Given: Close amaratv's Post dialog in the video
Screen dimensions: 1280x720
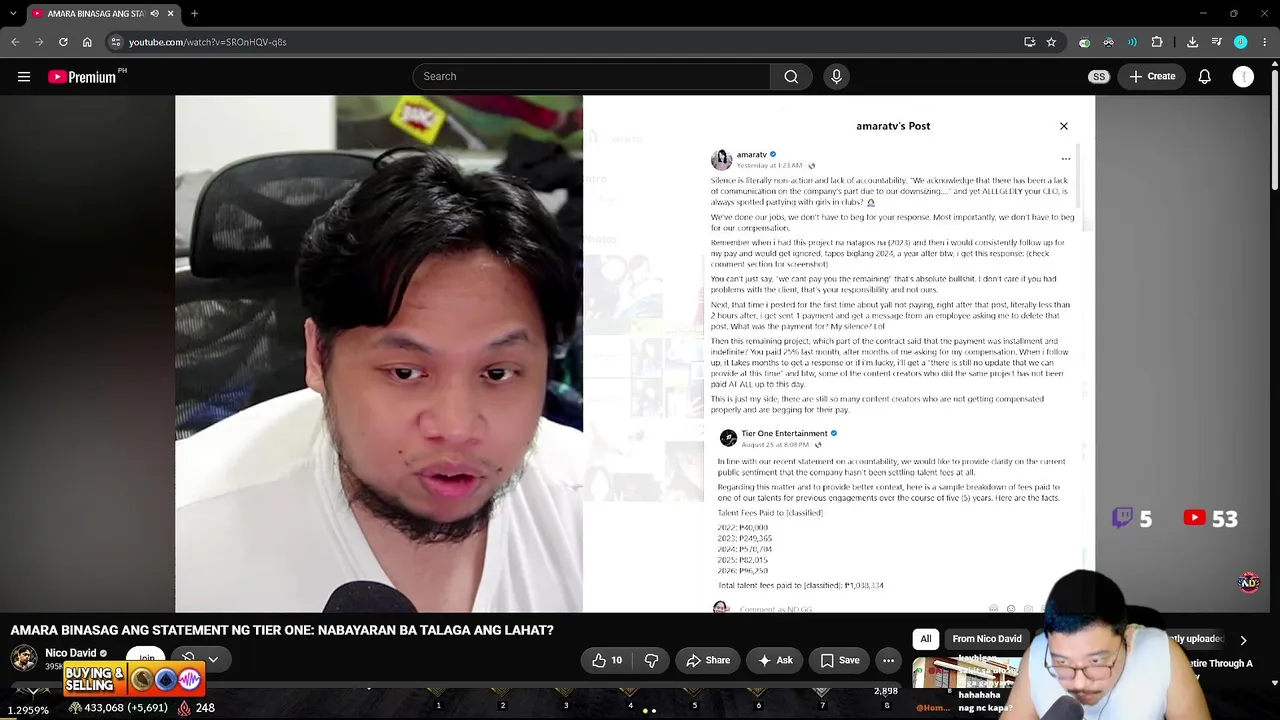Looking at the screenshot, I should click(x=1064, y=126).
